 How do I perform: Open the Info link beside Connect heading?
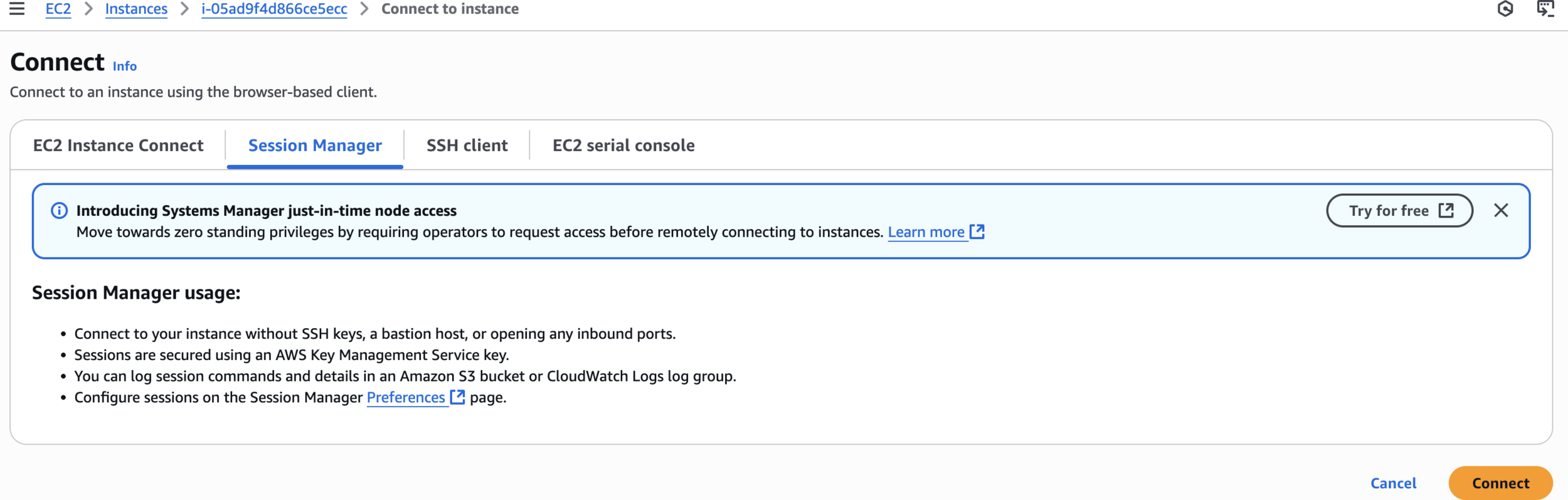125,66
